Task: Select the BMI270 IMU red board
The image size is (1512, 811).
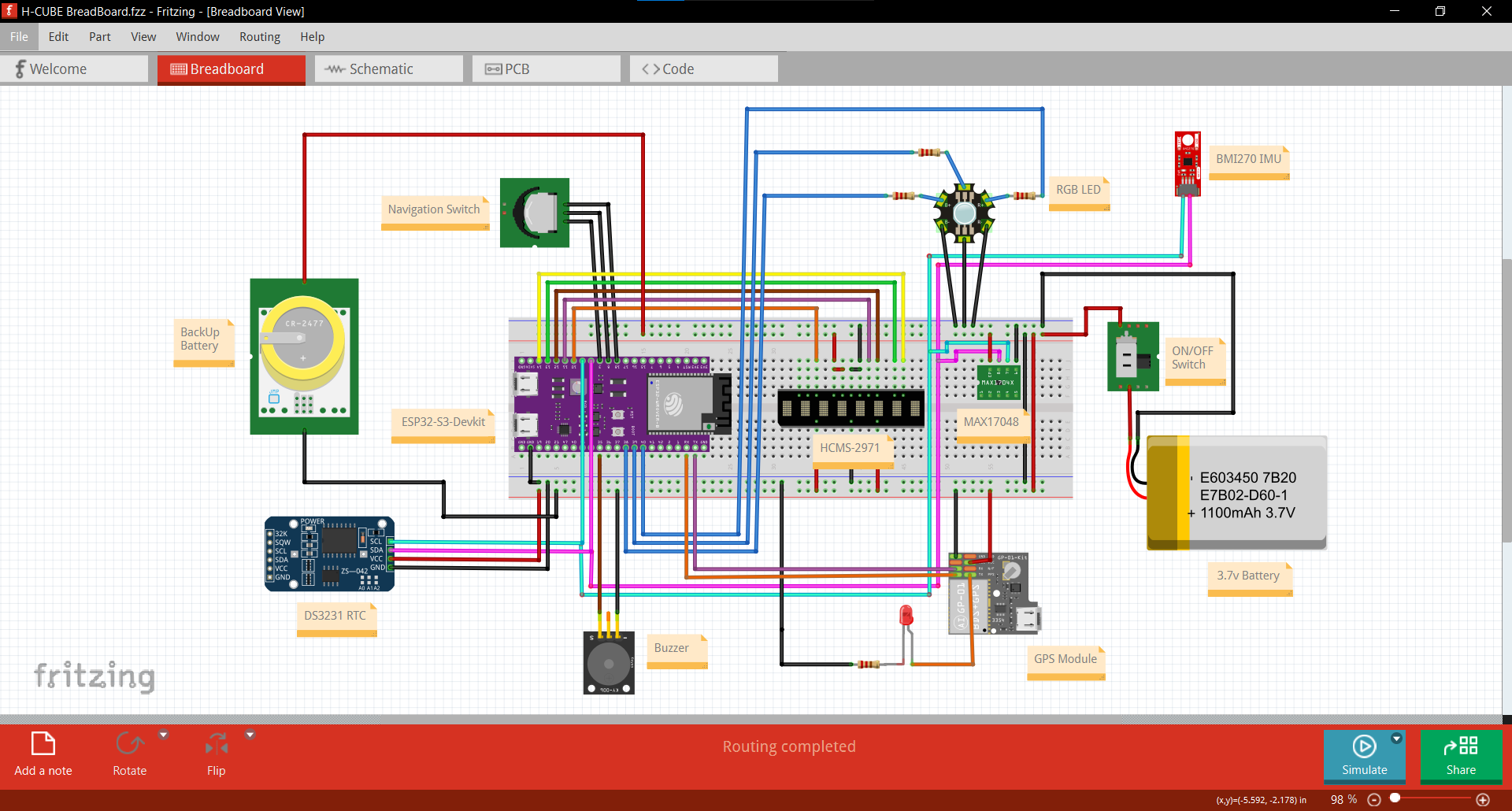Action: pyautogui.click(x=1188, y=164)
